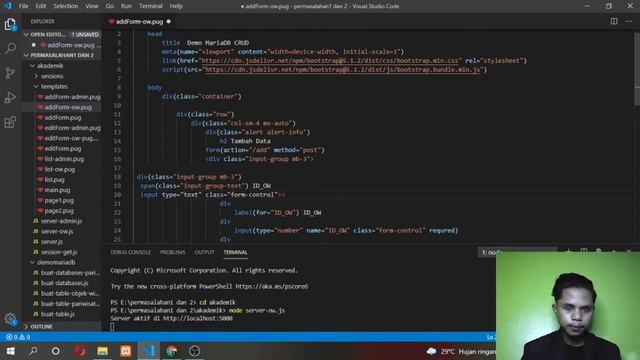The width and height of the screenshot is (640, 360).
Task: Open OBS icon on taskbar
Action: coord(195,351)
